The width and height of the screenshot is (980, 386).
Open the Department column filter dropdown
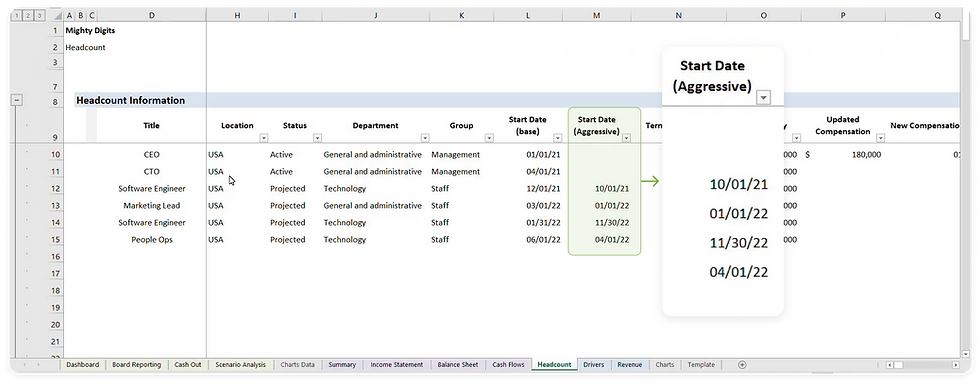425,138
